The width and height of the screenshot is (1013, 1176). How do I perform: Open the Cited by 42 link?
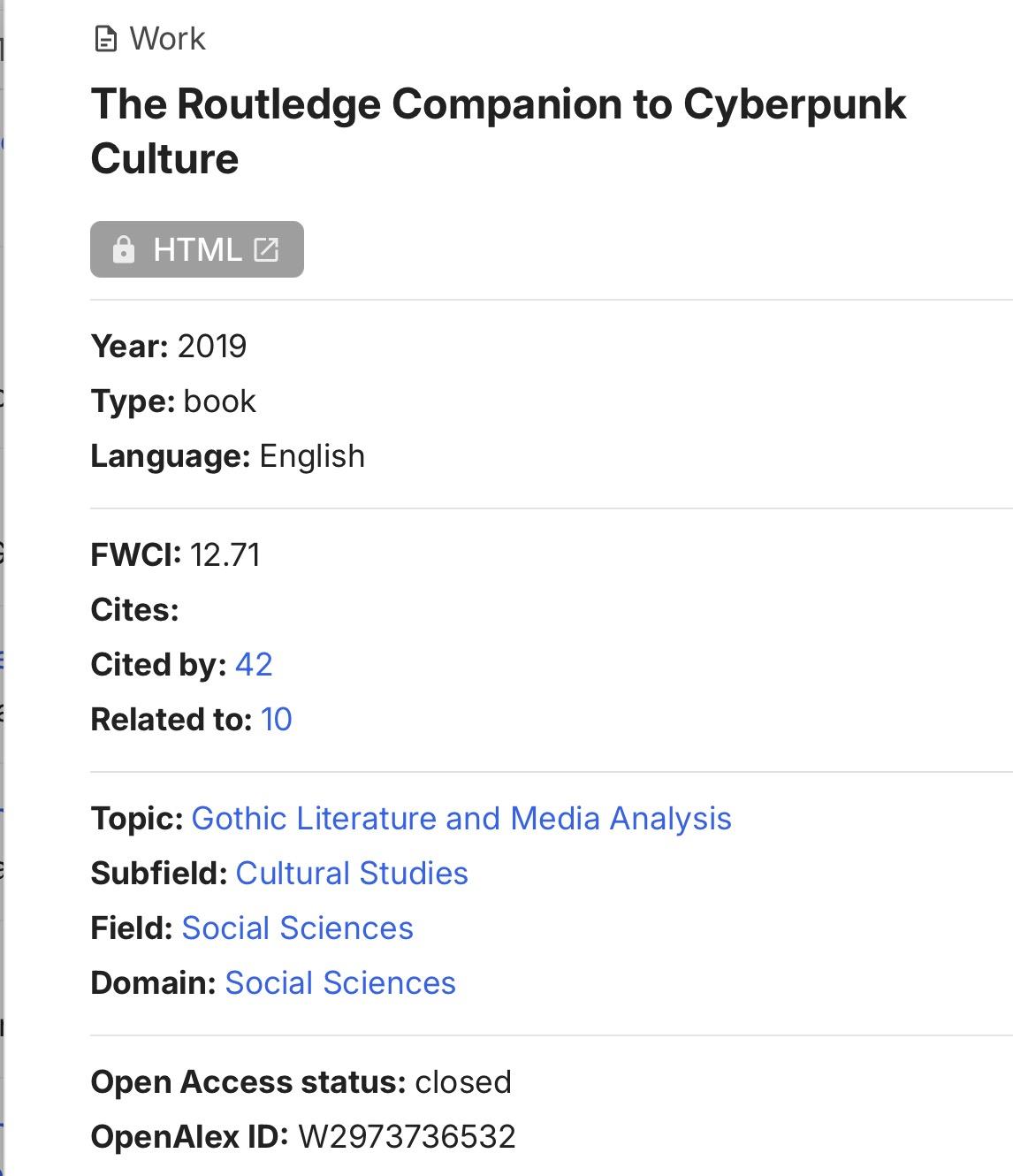pyautogui.click(x=254, y=664)
